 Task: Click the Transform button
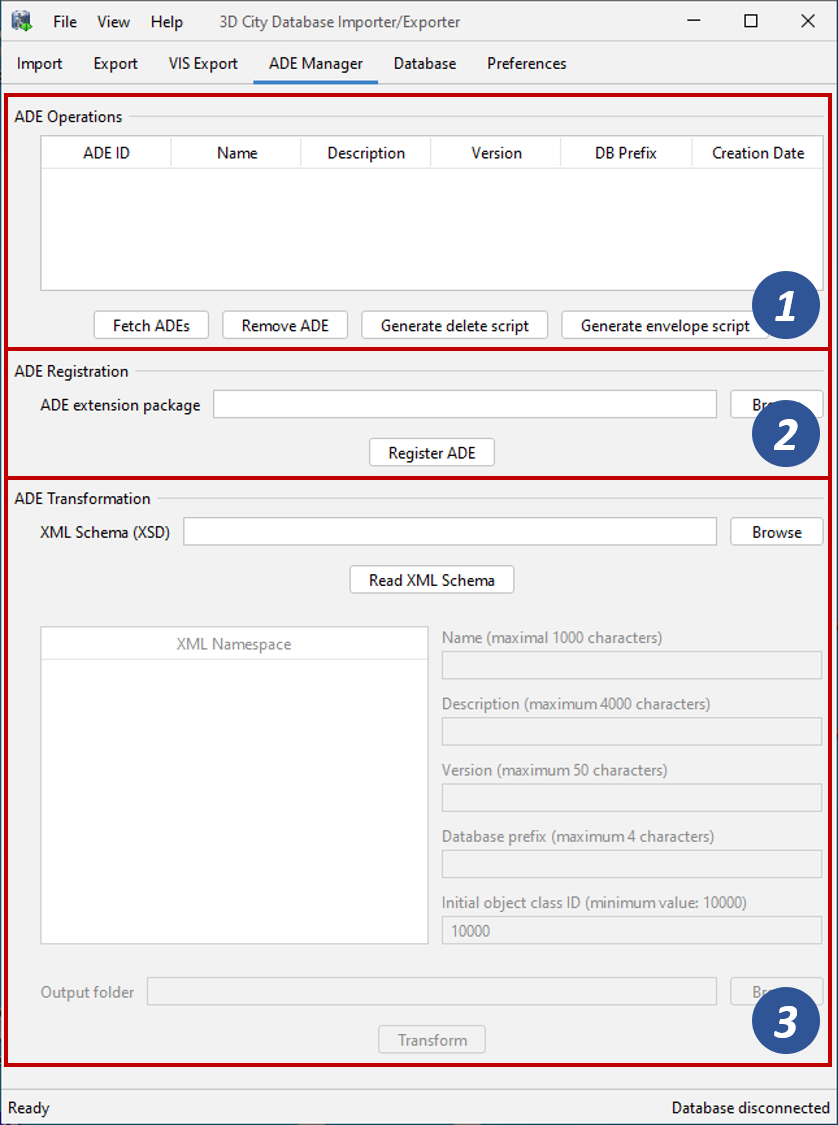pos(432,1040)
